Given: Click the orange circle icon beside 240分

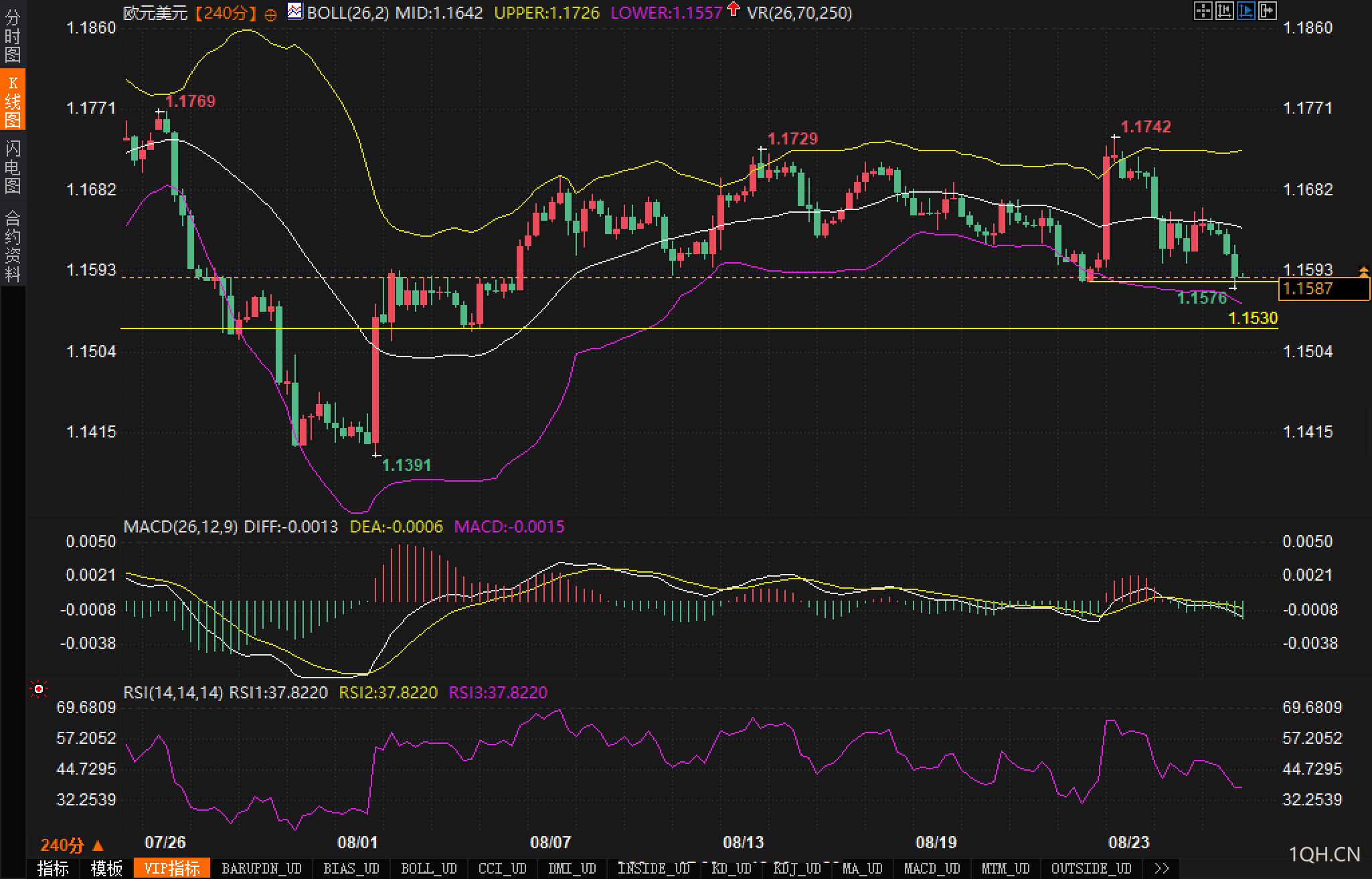Looking at the screenshot, I should (x=270, y=15).
